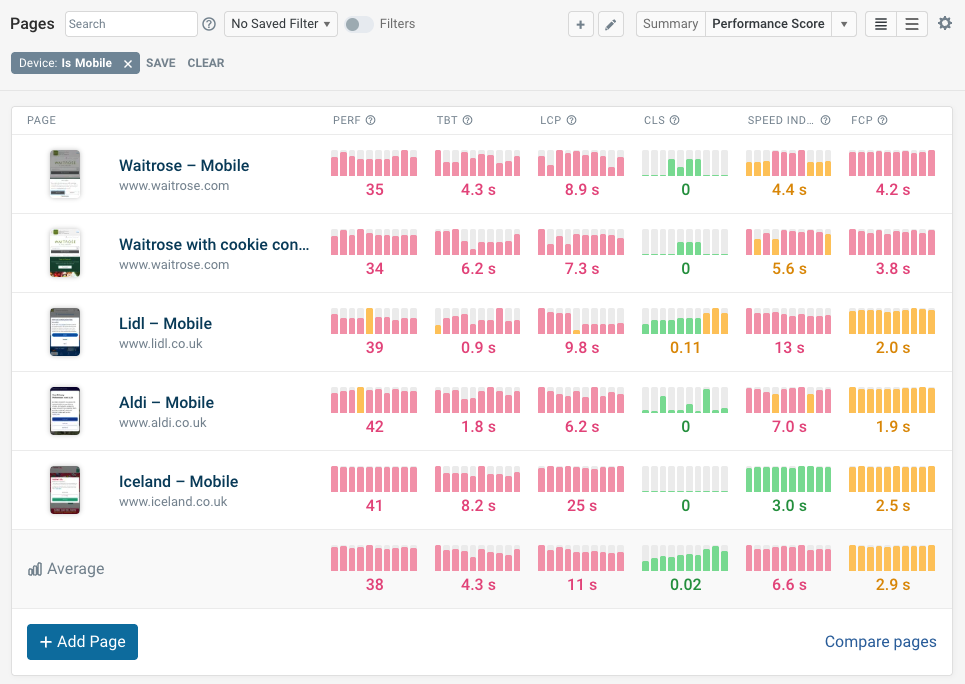The width and height of the screenshot is (965, 684).
Task: Click Lidl – Mobile screenshot thumbnail
Action: (x=65, y=332)
